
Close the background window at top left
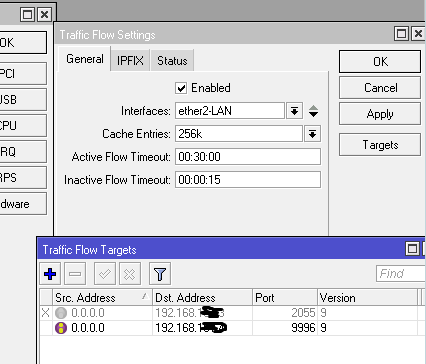44,14
